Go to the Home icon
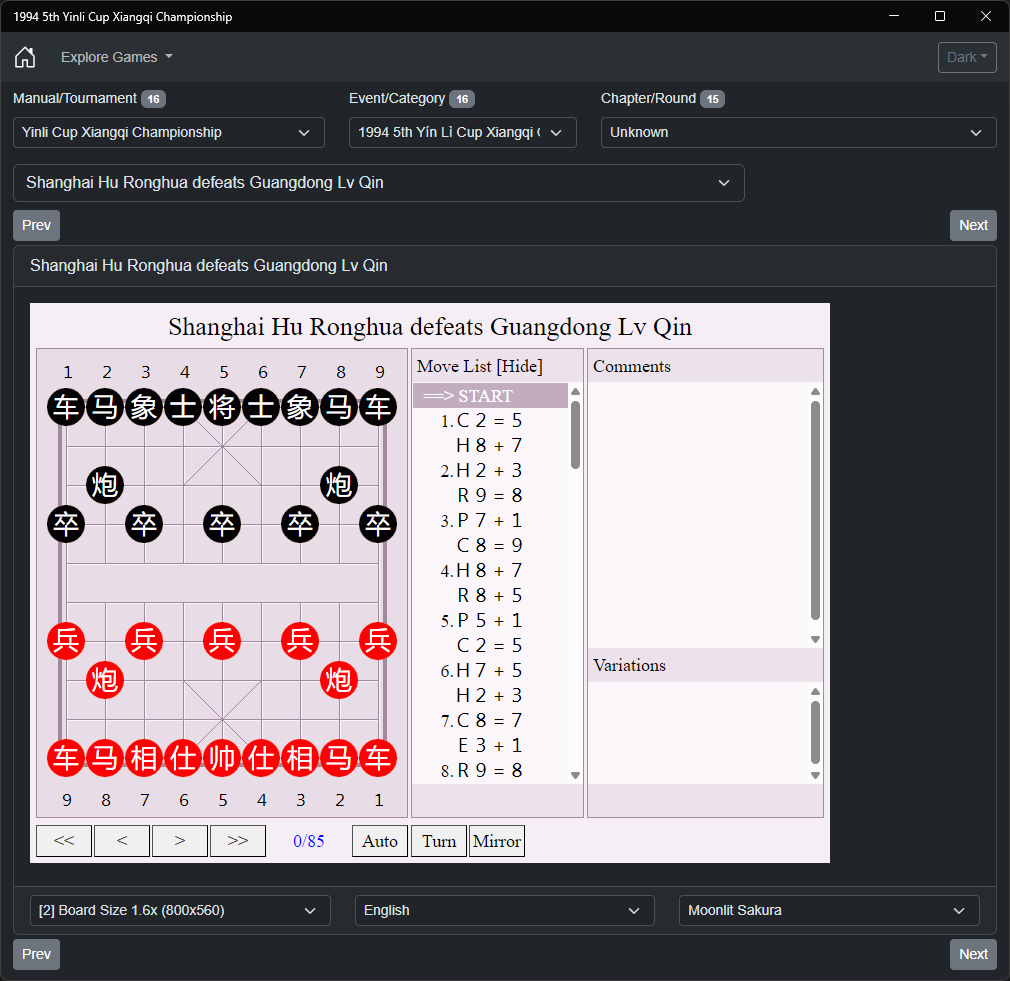 point(25,57)
